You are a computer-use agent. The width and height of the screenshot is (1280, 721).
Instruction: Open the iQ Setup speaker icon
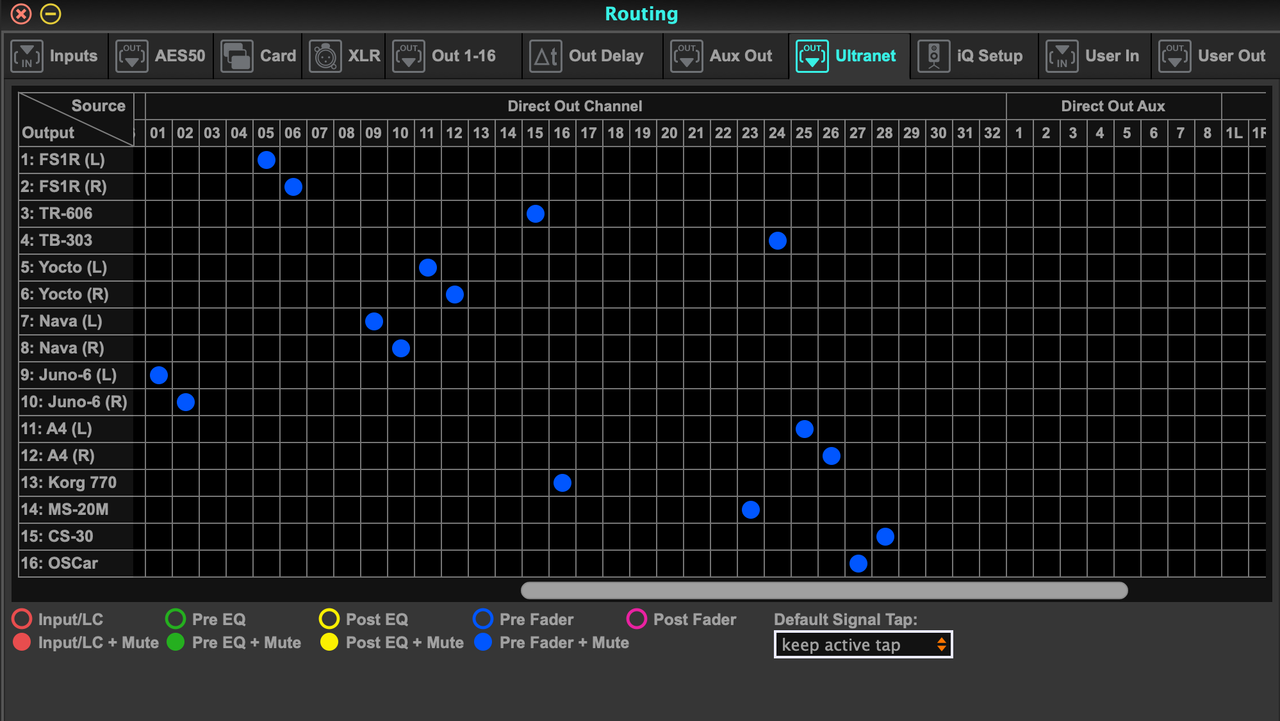935,55
